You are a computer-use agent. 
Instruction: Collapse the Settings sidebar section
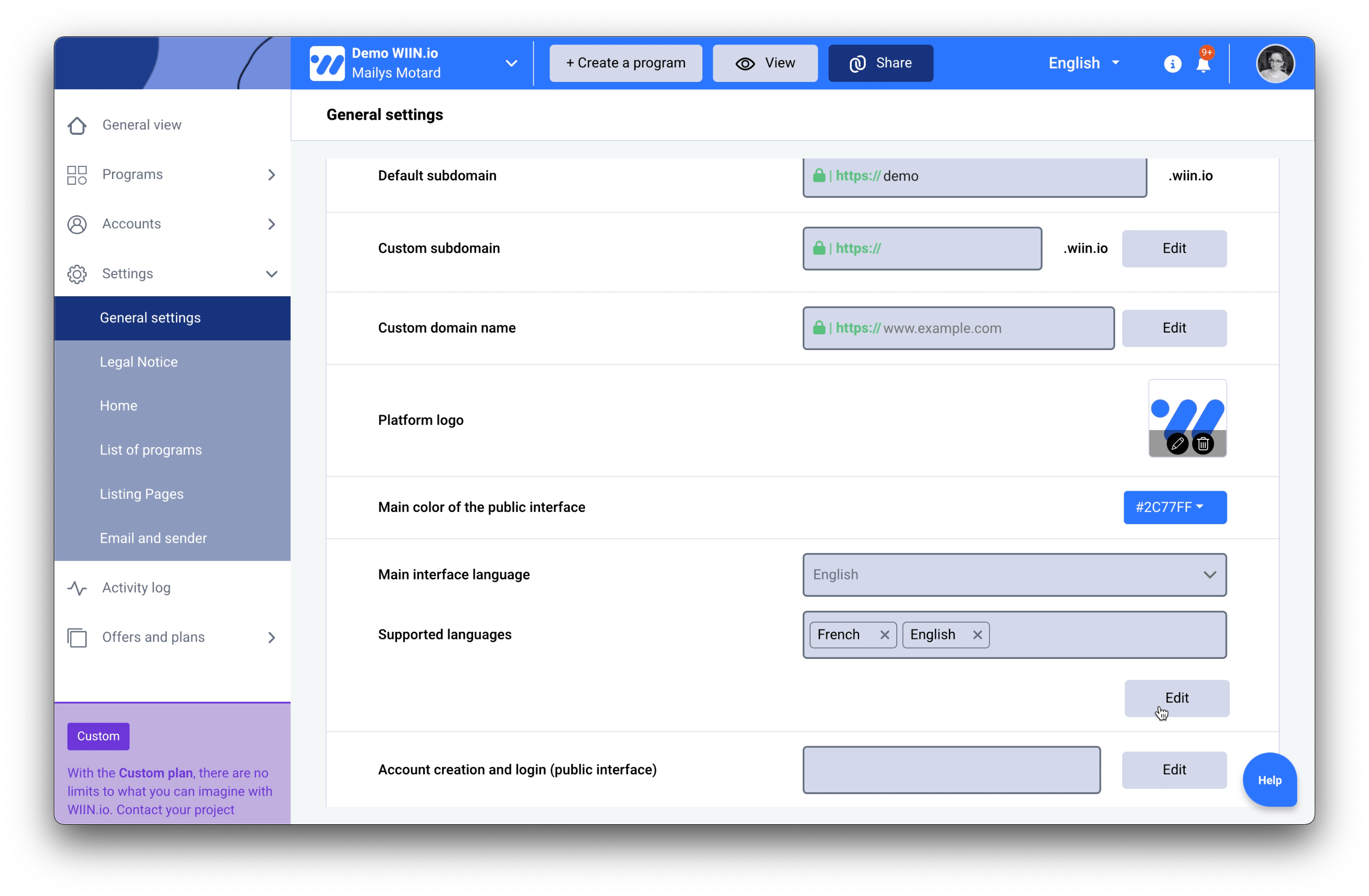(x=272, y=273)
